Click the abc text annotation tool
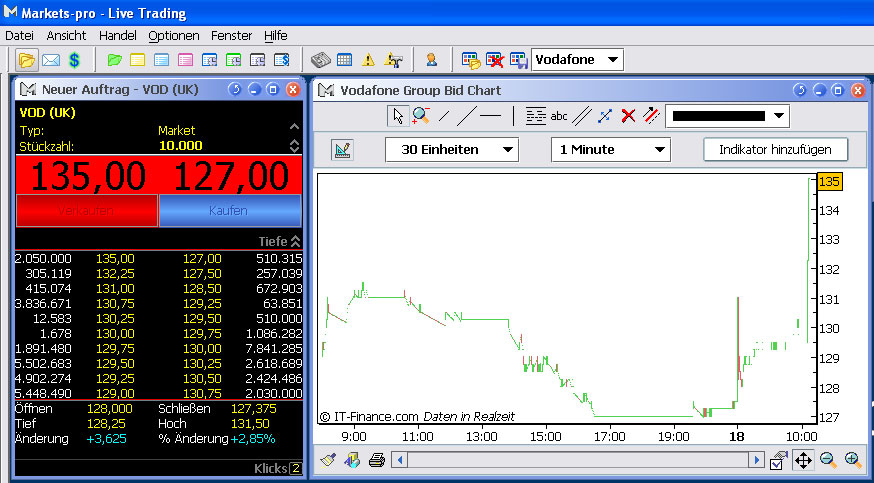874x483 pixels. pos(559,116)
